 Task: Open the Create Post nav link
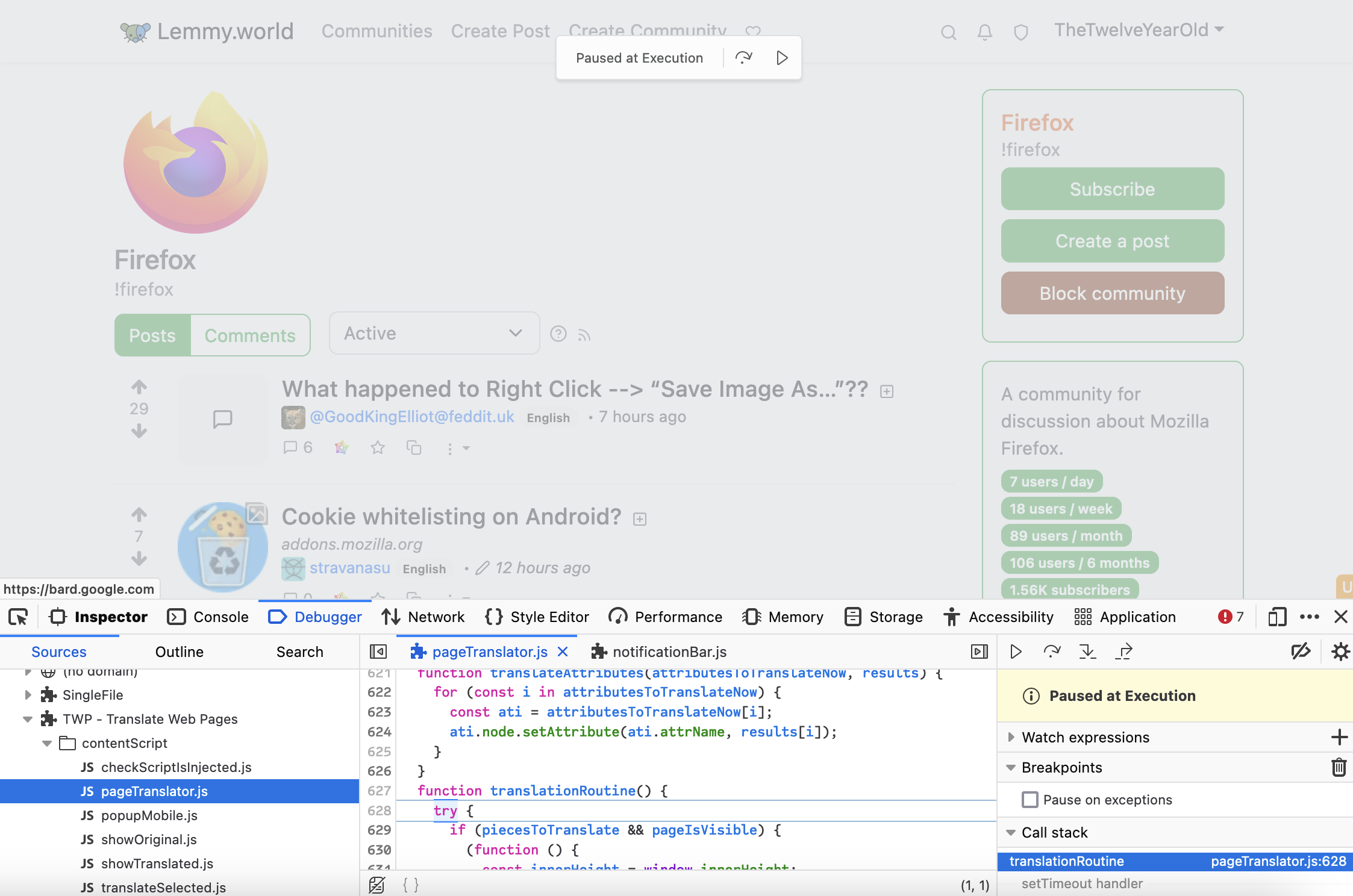[501, 31]
